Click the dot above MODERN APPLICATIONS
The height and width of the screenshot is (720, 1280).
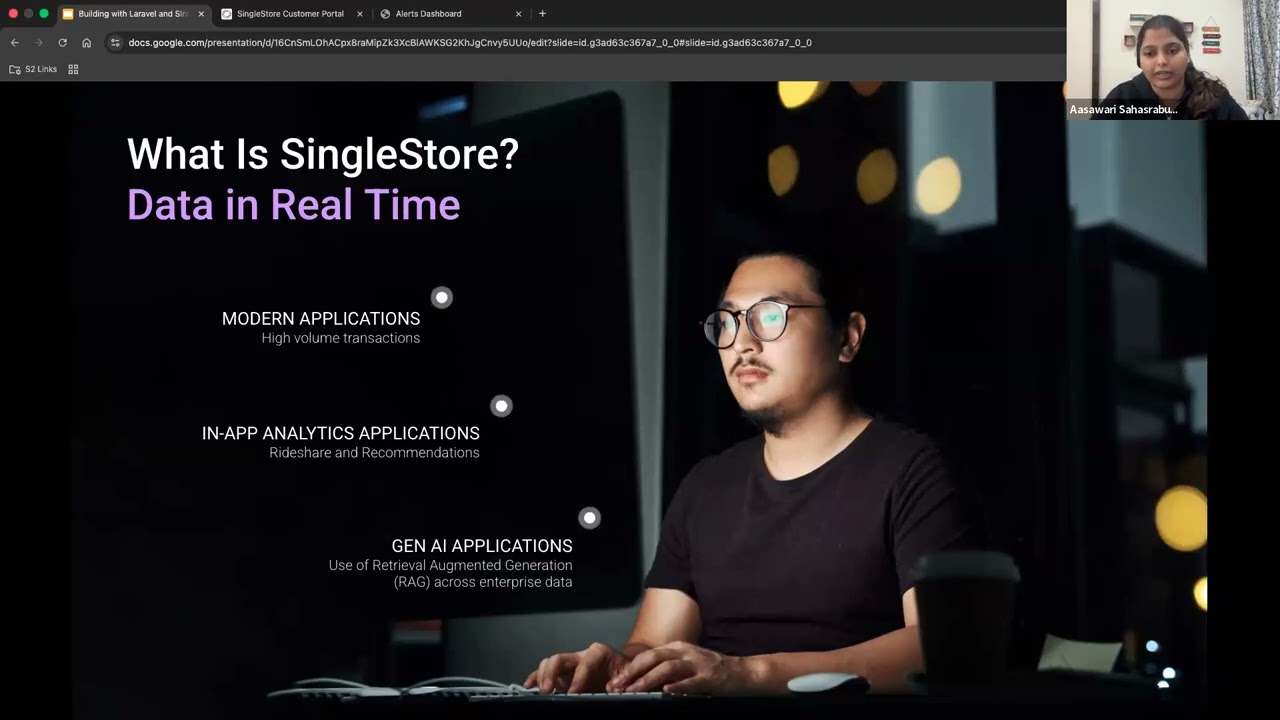tap(442, 297)
